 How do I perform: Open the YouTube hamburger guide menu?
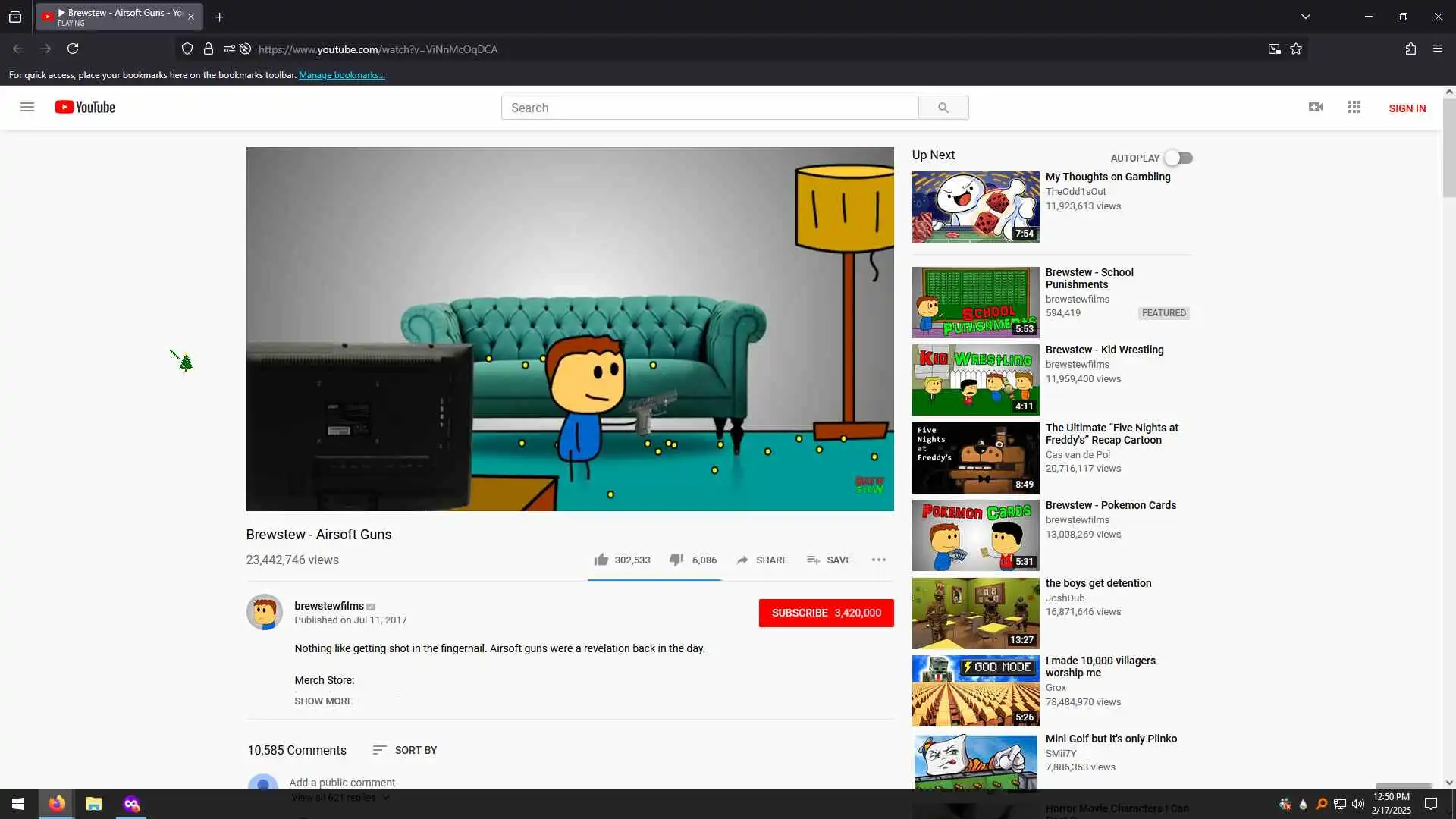click(27, 107)
